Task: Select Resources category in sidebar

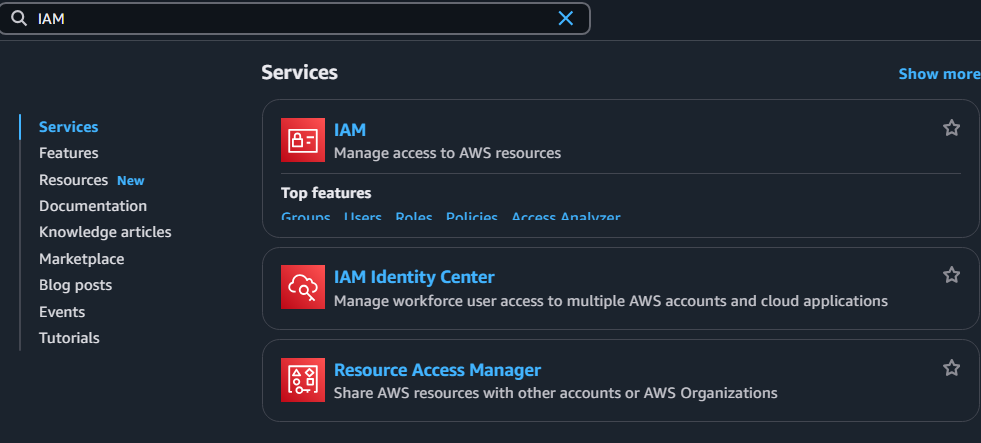Action: [x=73, y=180]
